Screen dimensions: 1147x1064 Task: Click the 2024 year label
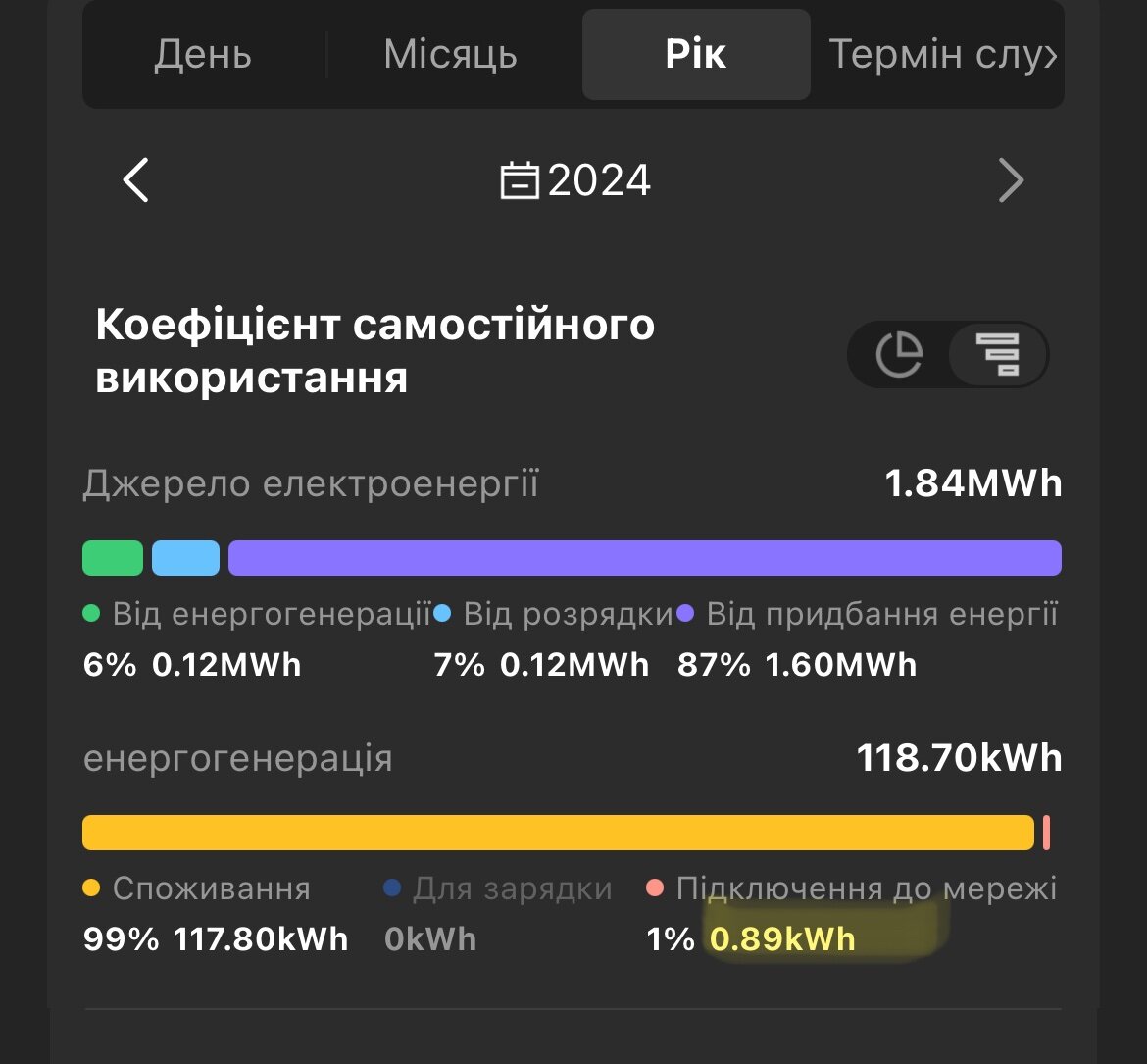tap(599, 181)
